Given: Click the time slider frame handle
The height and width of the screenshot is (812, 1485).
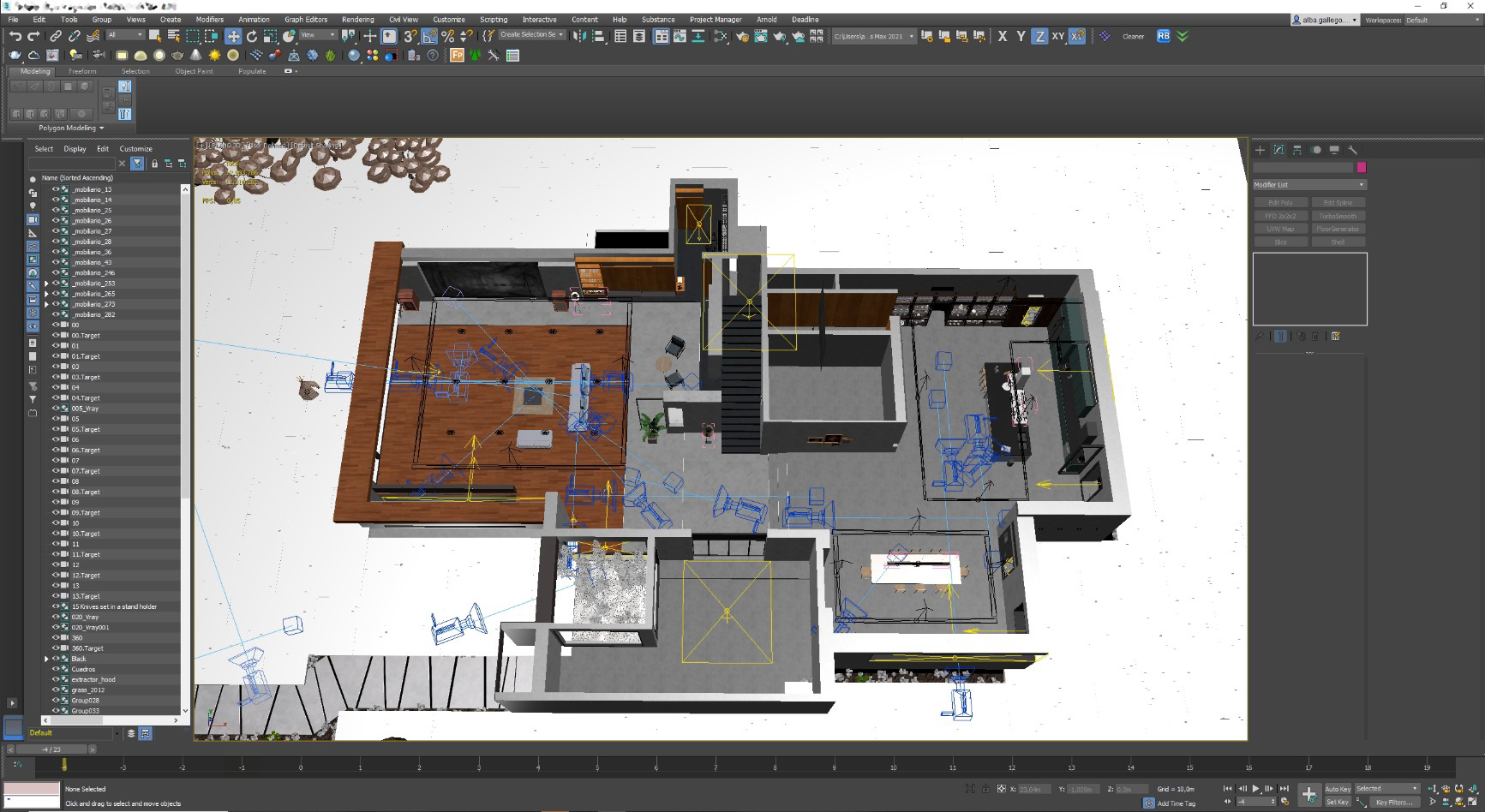Looking at the screenshot, I should coord(51,749).
